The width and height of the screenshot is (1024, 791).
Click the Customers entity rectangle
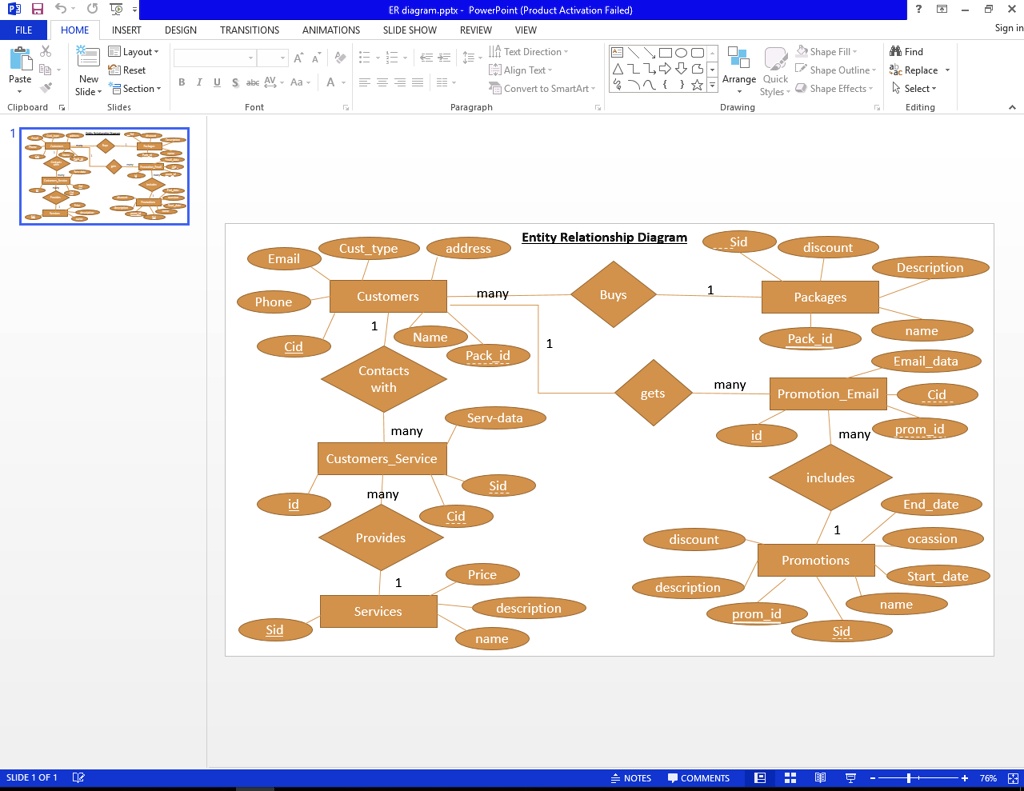(388, 297)
